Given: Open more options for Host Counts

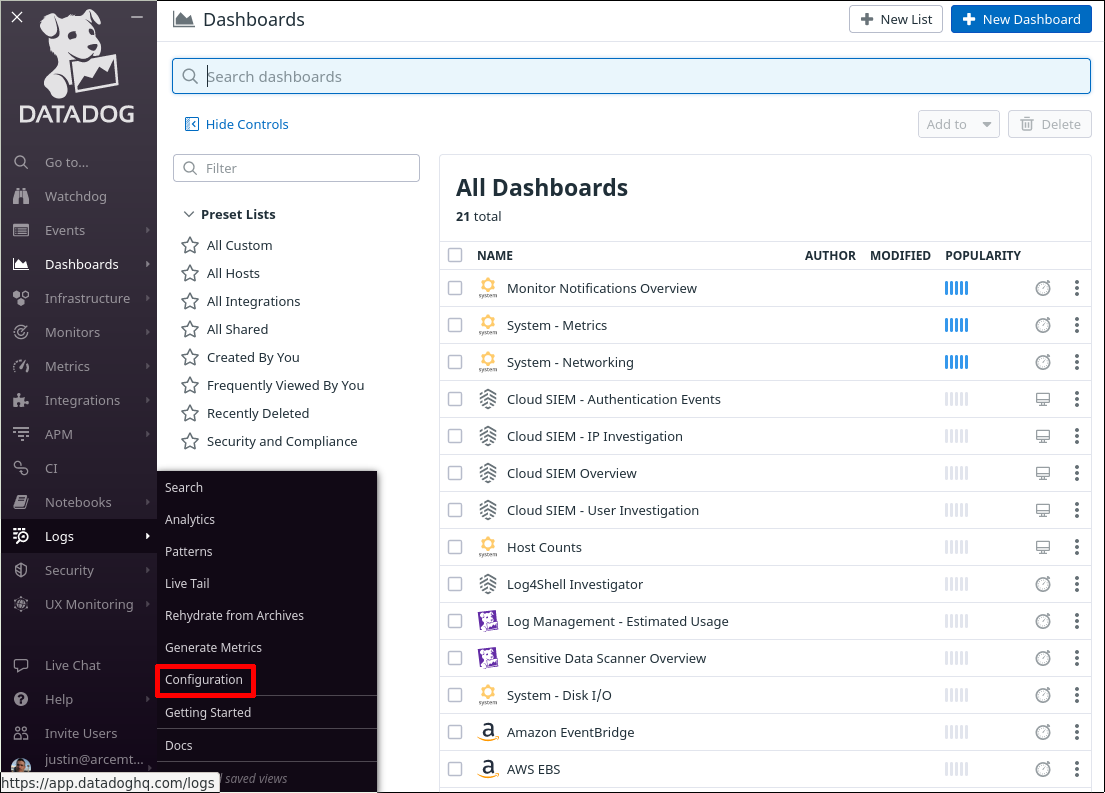Looking at the screenshot, I should [1077, 547].
